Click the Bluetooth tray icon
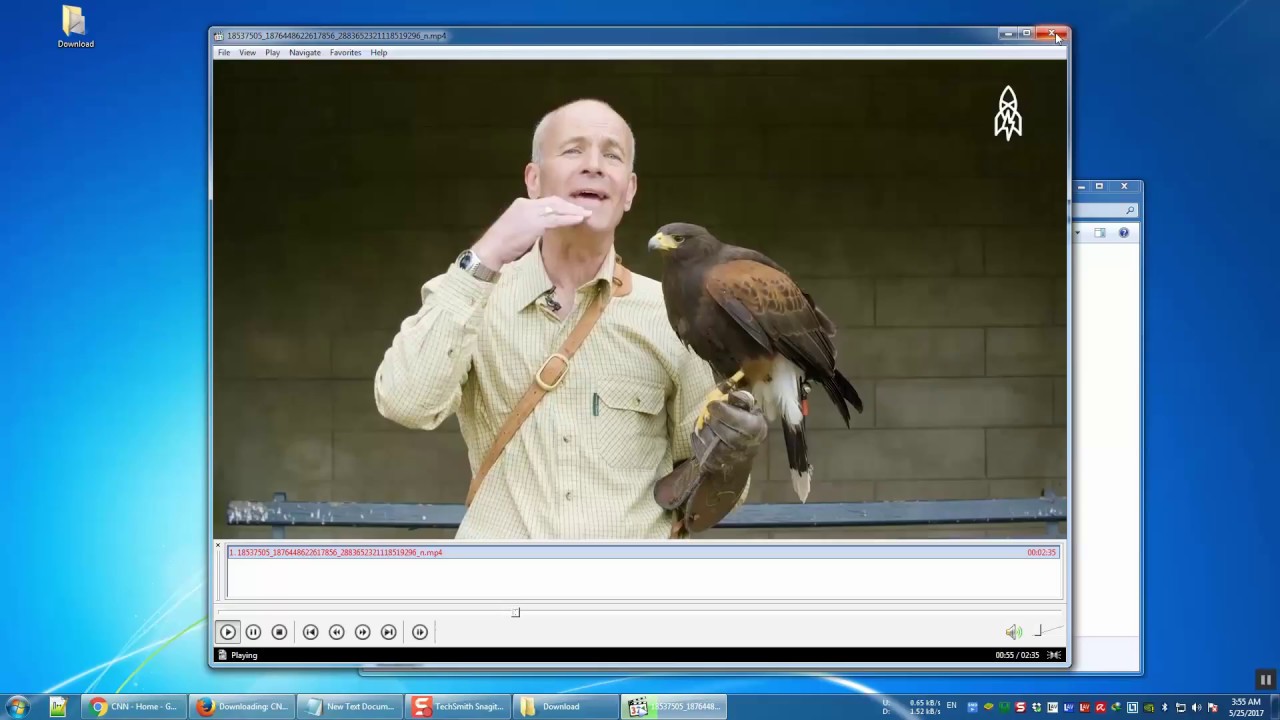The height and width of the screenshot is (720, 1280). [1164, 707]
